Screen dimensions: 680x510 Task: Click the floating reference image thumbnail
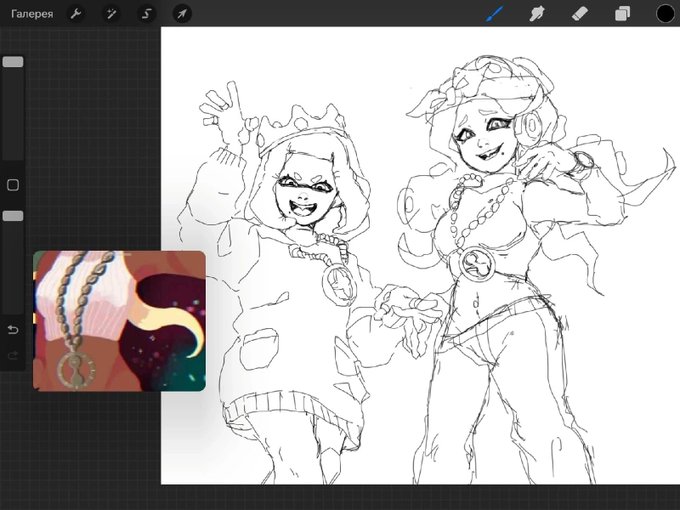[x=119, y=321]
